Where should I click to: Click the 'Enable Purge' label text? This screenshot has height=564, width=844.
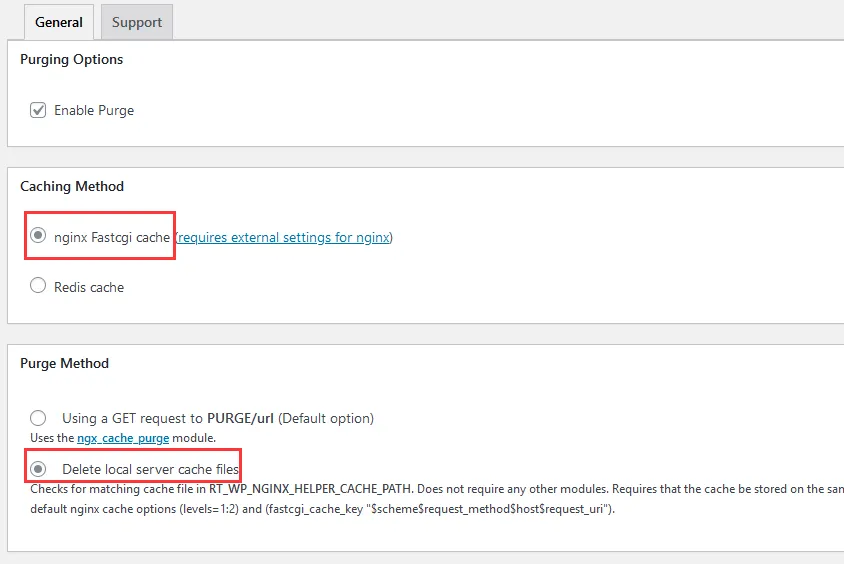(x=94, y=110)
